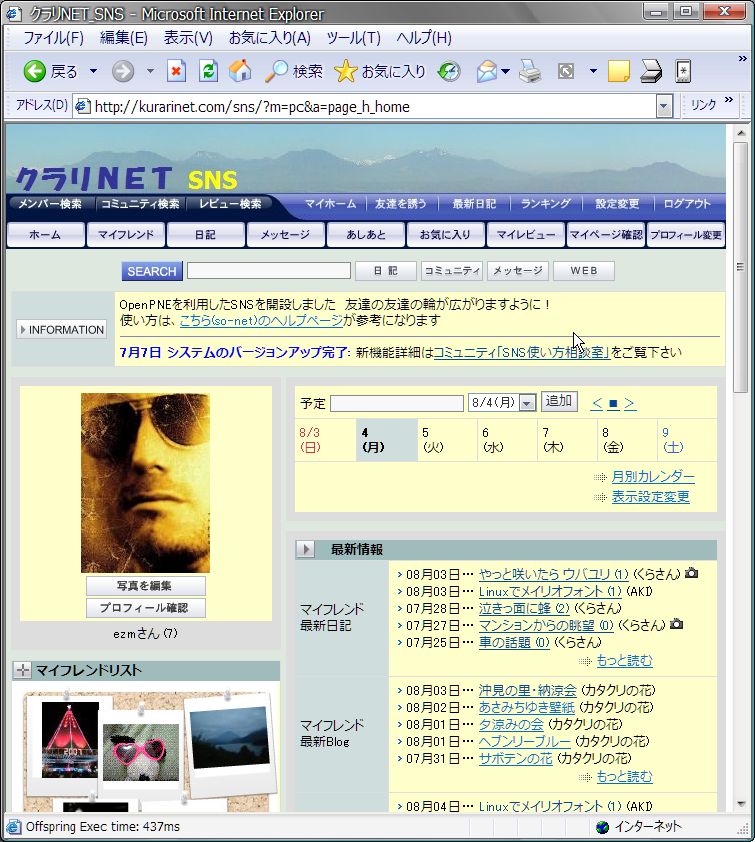
Task: Open the メッセージ navigation tab
Action: point(286,235)
